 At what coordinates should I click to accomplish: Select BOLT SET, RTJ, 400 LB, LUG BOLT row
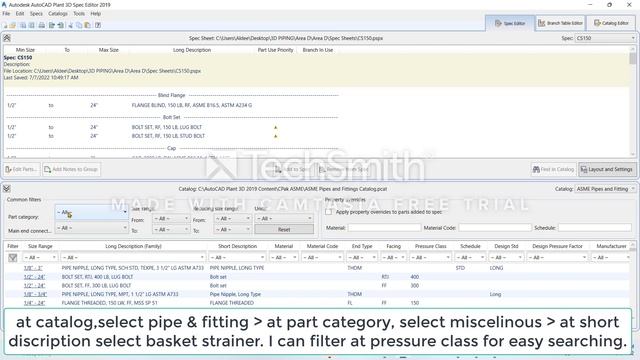318,277
